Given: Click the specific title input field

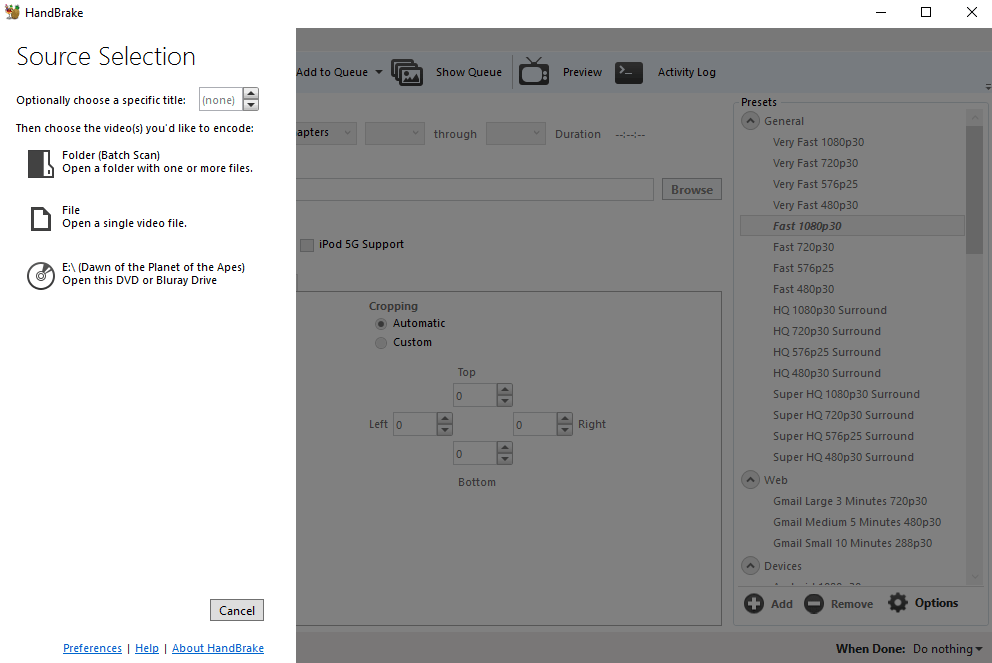Looking at the screenshot, I should point(221,99).
